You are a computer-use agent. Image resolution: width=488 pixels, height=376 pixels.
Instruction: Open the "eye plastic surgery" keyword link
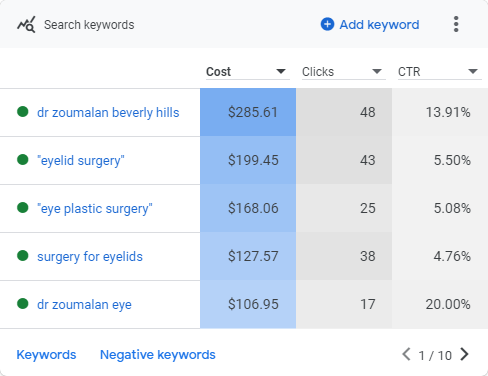click(x=95, y=209)
